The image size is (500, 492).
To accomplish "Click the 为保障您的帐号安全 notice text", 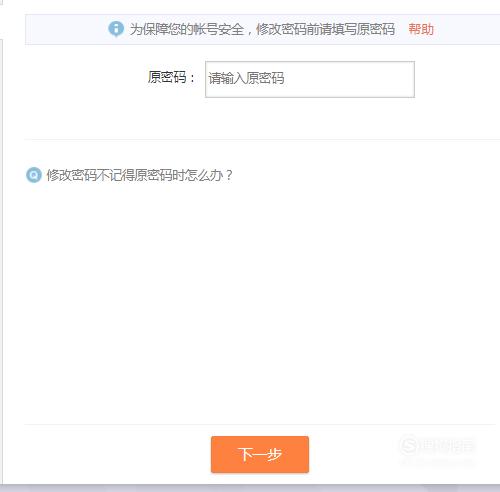I will pos(262,29).
